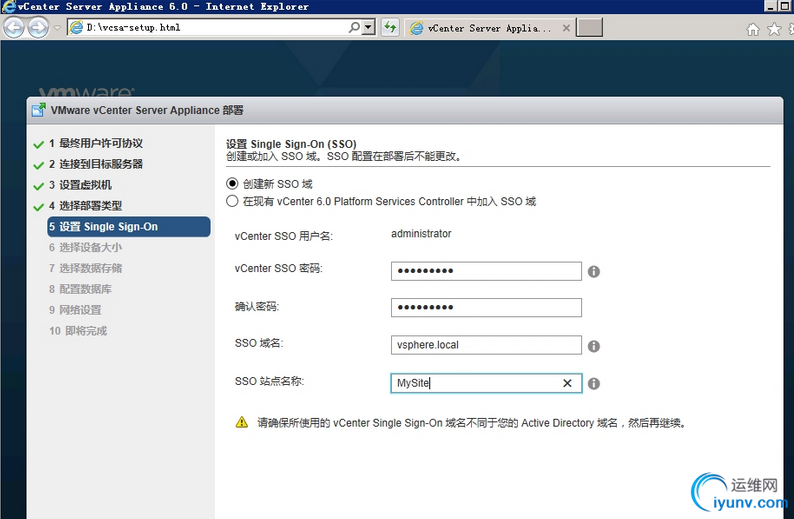Click green checkmark beside 设置虚拟机
This screenshot has width=794, height=519.
point(38,186)
